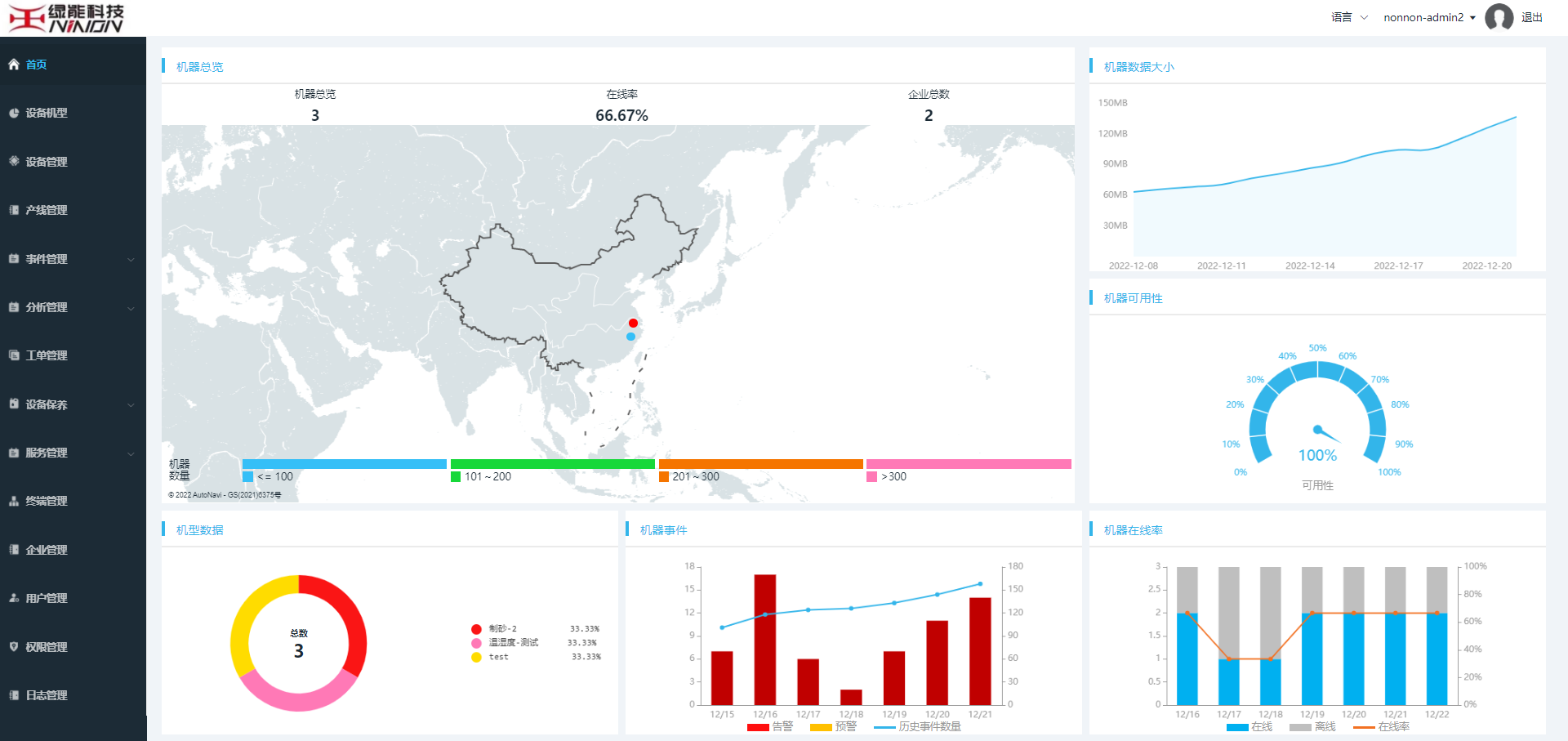Image resolution: width=1568 pixels, height=741 pixels.
Task: Click the user avatar icon
Action: coord(1499,17)
